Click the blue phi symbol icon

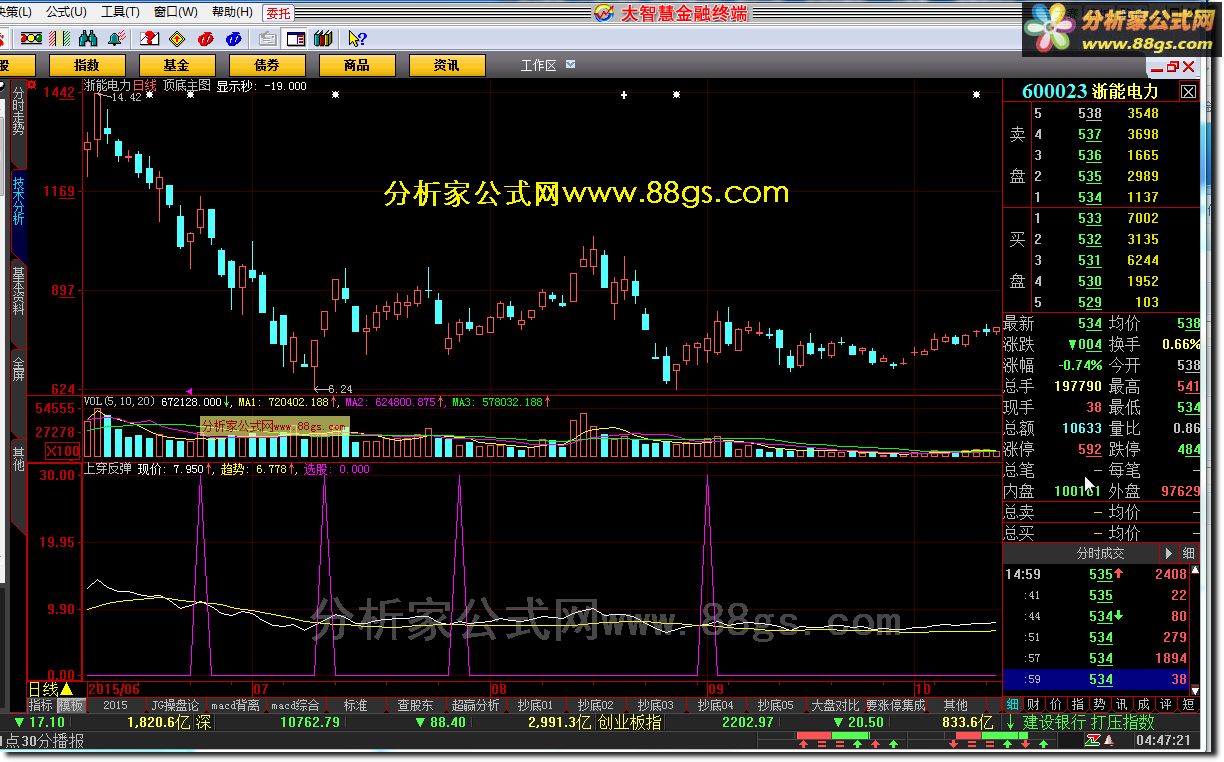(233, 39)
